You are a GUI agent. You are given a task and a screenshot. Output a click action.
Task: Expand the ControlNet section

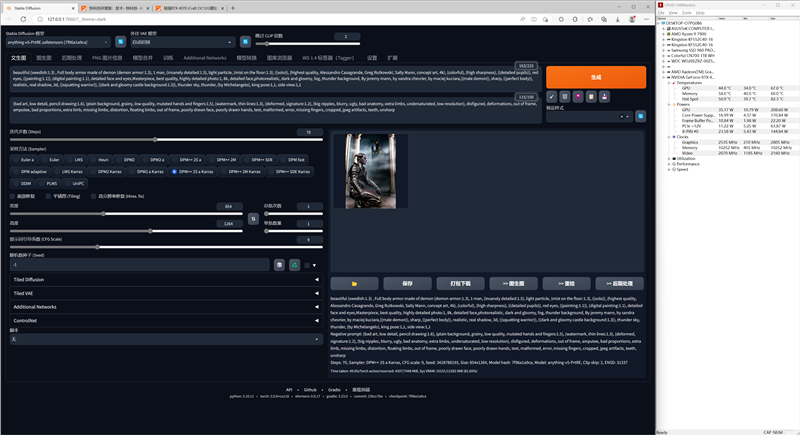click(x=166, y=321)
